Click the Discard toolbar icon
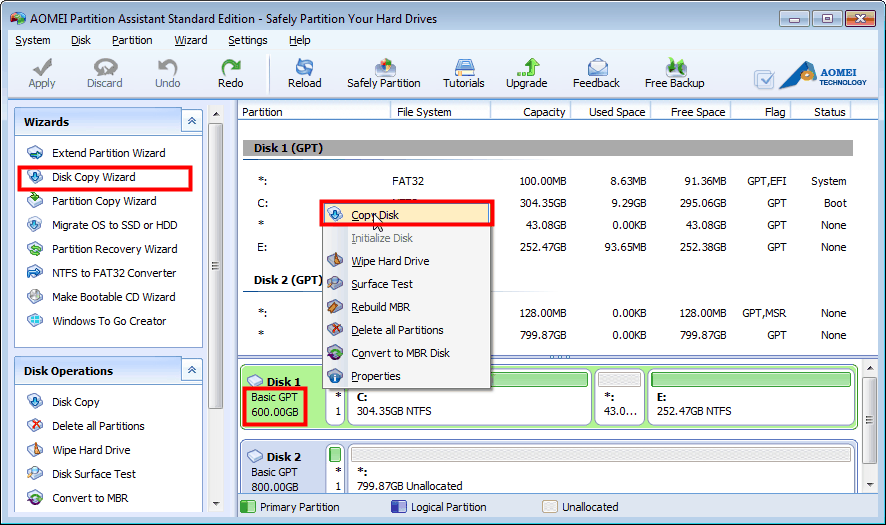This screenshot has height=525, width=886. [x=105, y=68]
